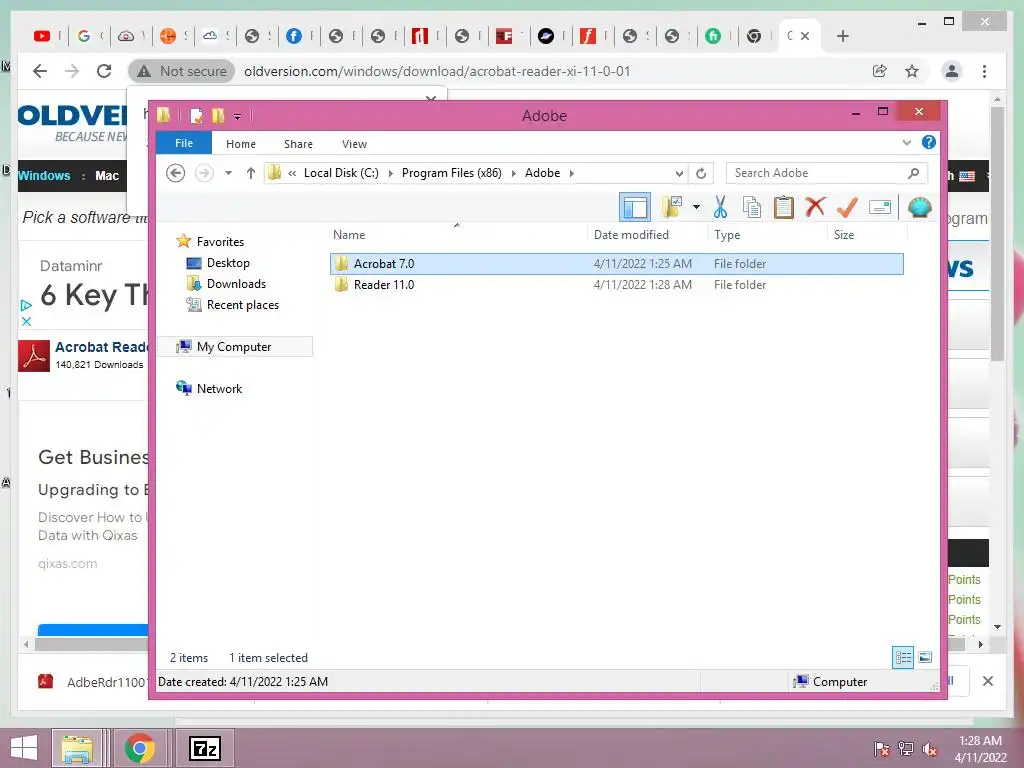
Task: Switch to the Facebook tab
Action: click(294, 36)
